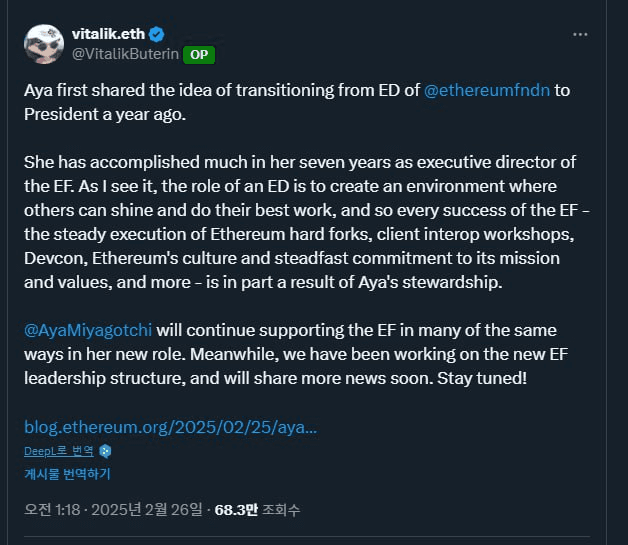Open the vitalik.eth display name
This screenshot has height=545, width=628.
(x=114, y=34)
